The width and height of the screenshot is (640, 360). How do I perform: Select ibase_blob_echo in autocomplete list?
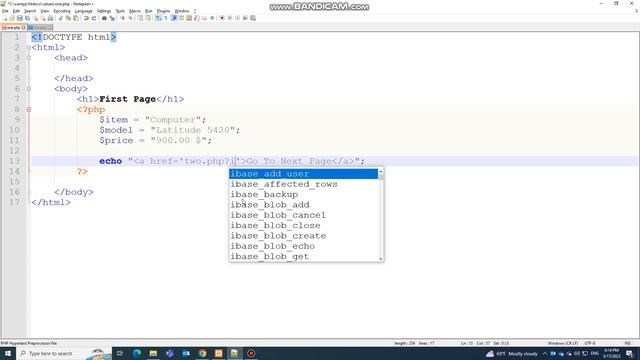[304, 246]
